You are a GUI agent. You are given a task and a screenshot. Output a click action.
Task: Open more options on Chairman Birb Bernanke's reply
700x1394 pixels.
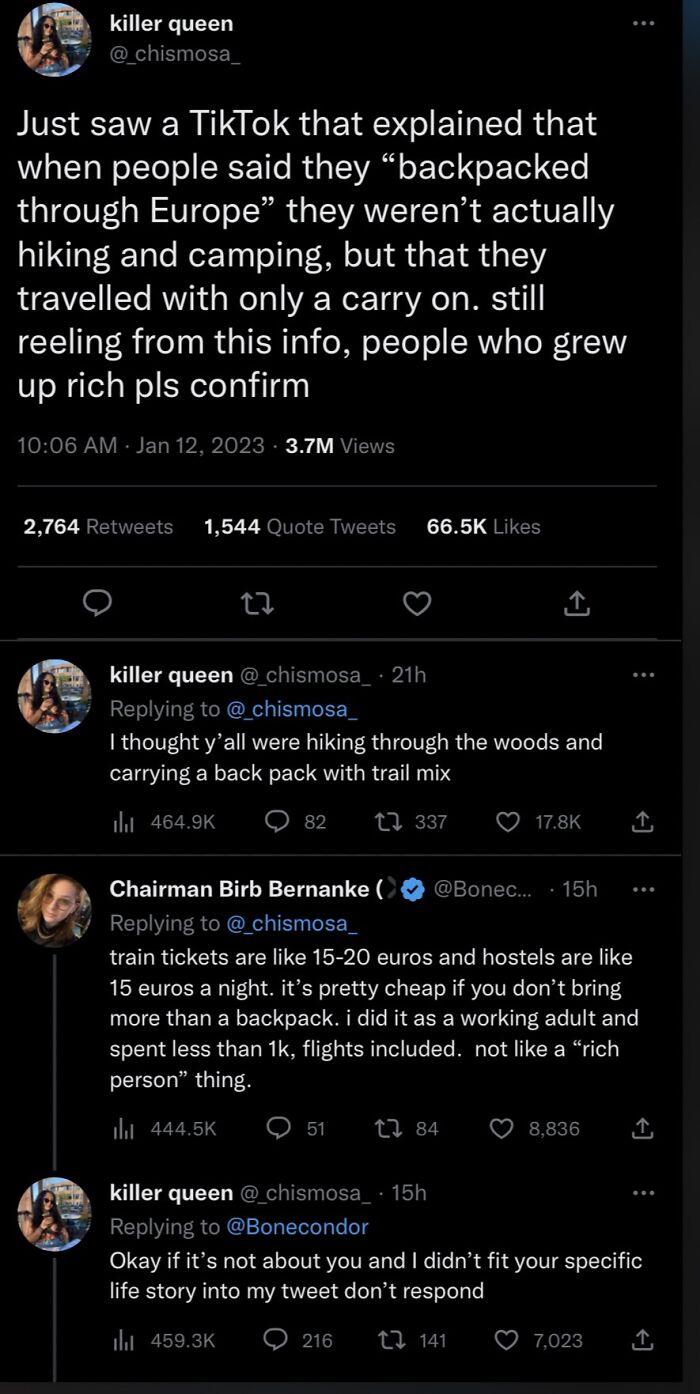[644, 888]
